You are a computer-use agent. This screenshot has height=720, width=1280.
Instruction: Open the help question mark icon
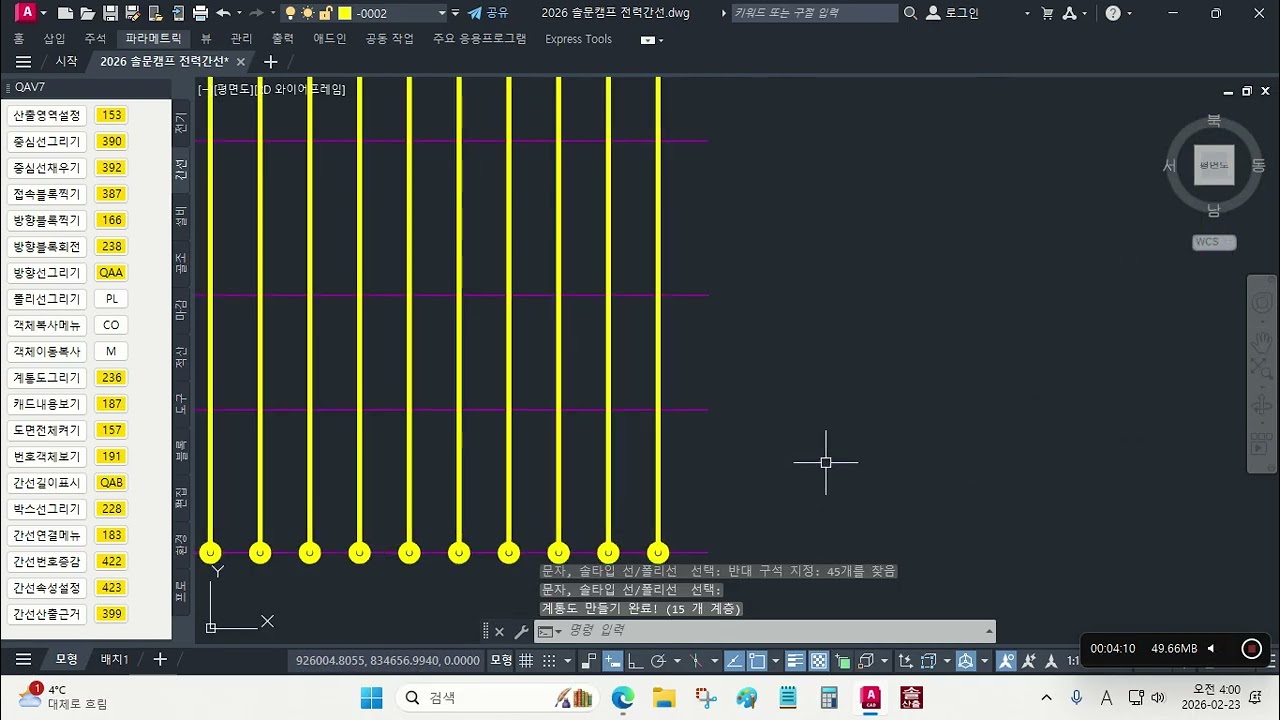pyautogui.click(x=1113, y=13)
